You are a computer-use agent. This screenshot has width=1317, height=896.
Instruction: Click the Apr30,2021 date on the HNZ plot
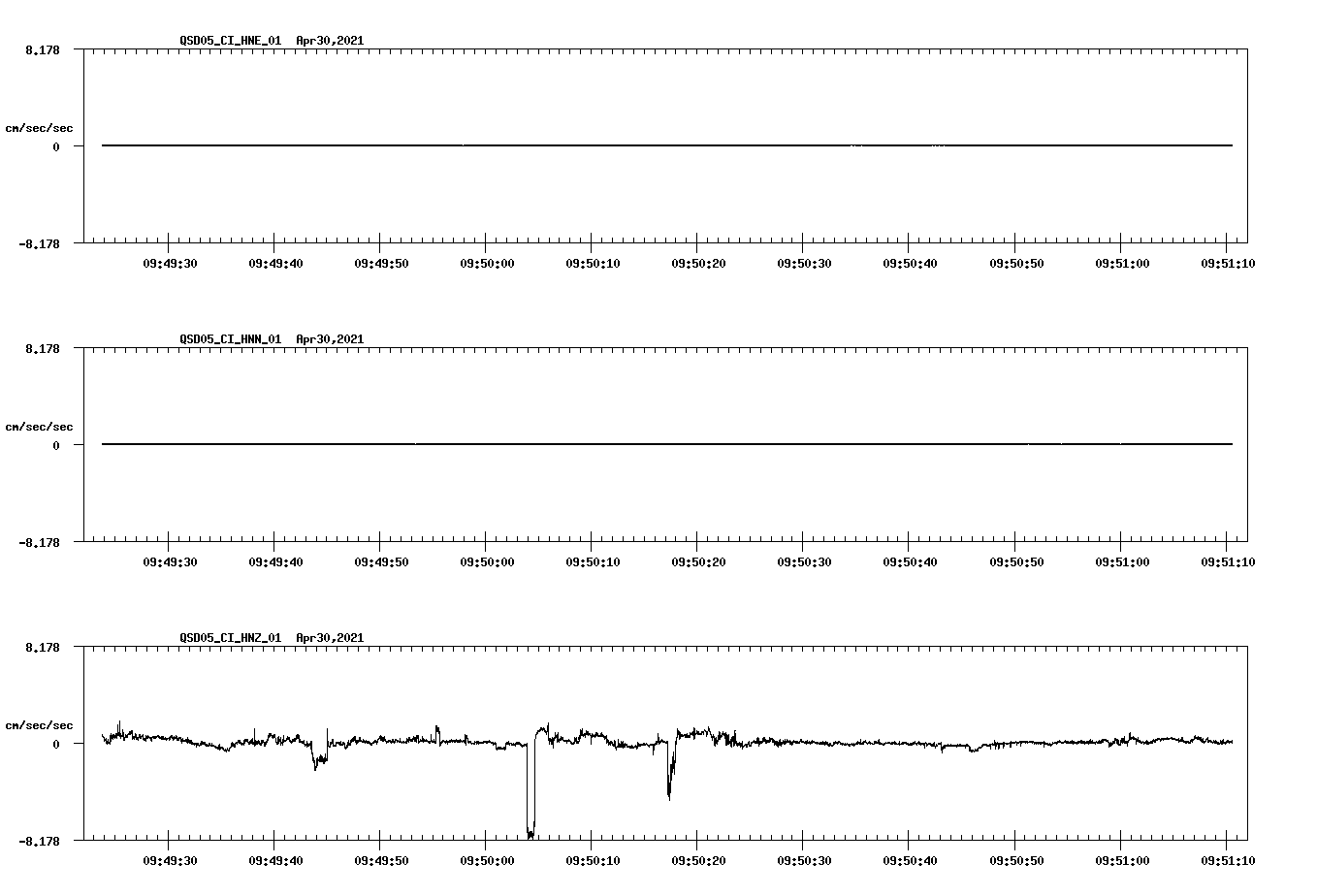[329, 638]
